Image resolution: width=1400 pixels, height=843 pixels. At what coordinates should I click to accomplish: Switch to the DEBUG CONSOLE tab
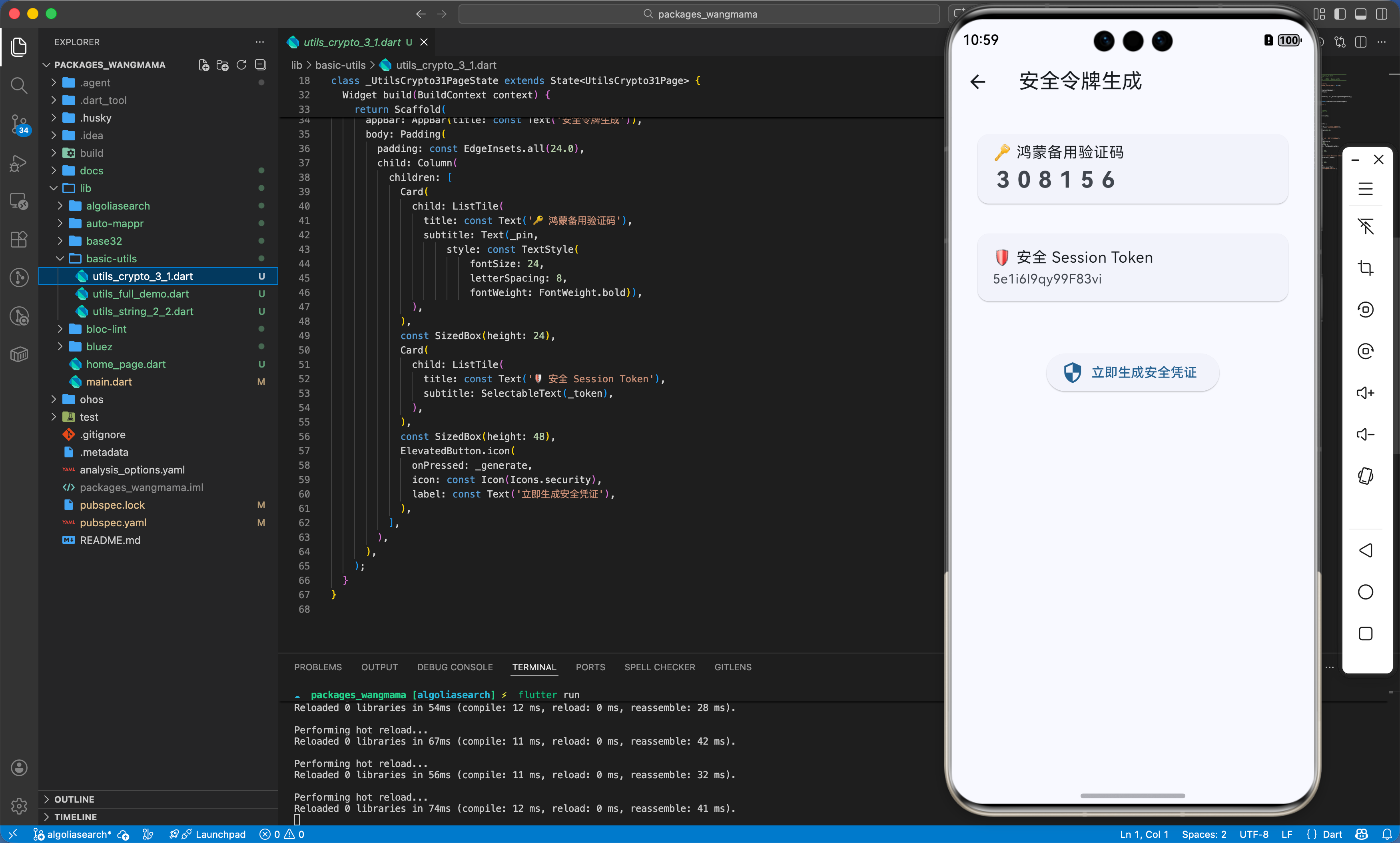pos(454,667)
